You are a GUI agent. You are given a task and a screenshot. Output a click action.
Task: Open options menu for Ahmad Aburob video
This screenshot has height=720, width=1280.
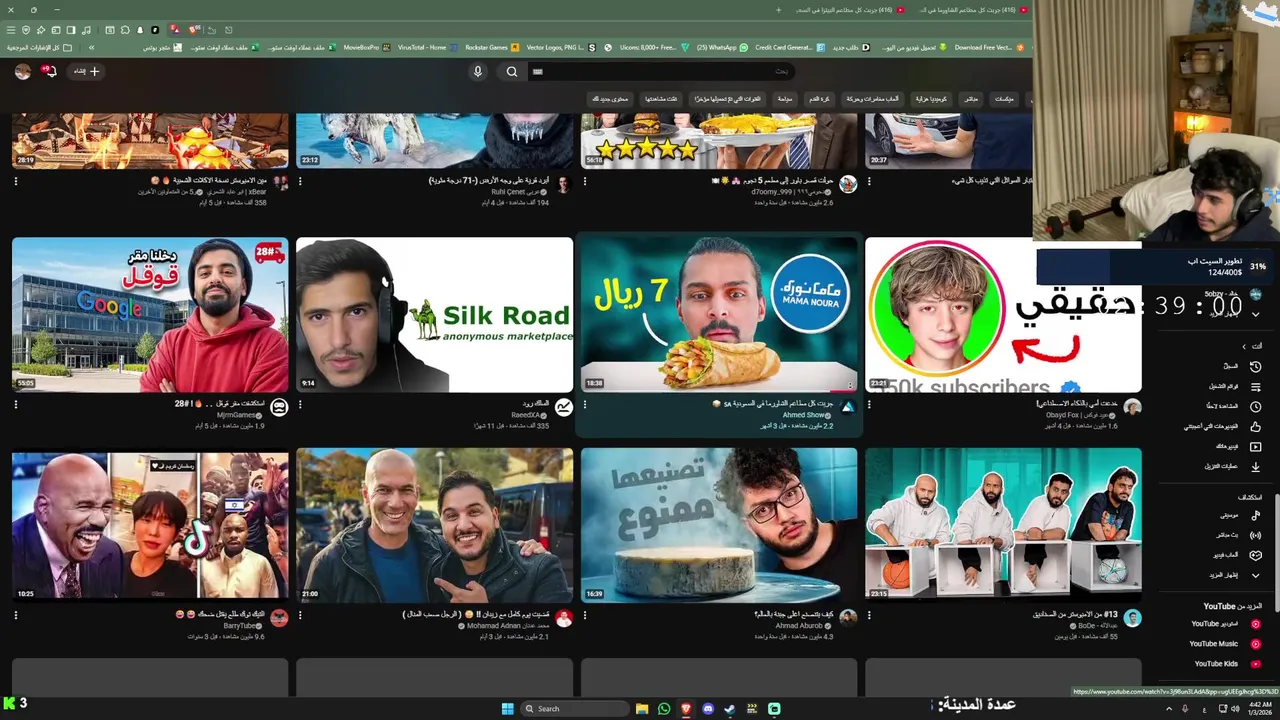[x=585, y=615]
